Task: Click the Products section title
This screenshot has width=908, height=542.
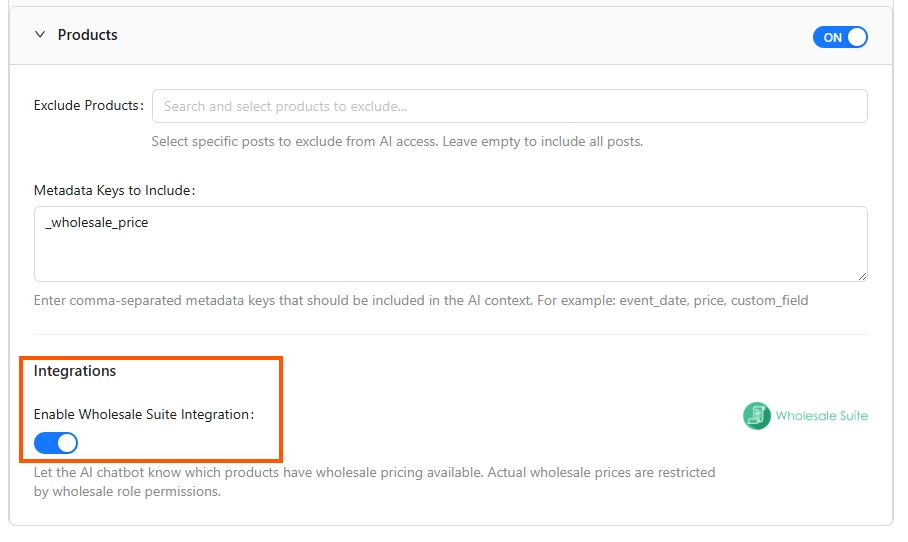Action: 88,35
